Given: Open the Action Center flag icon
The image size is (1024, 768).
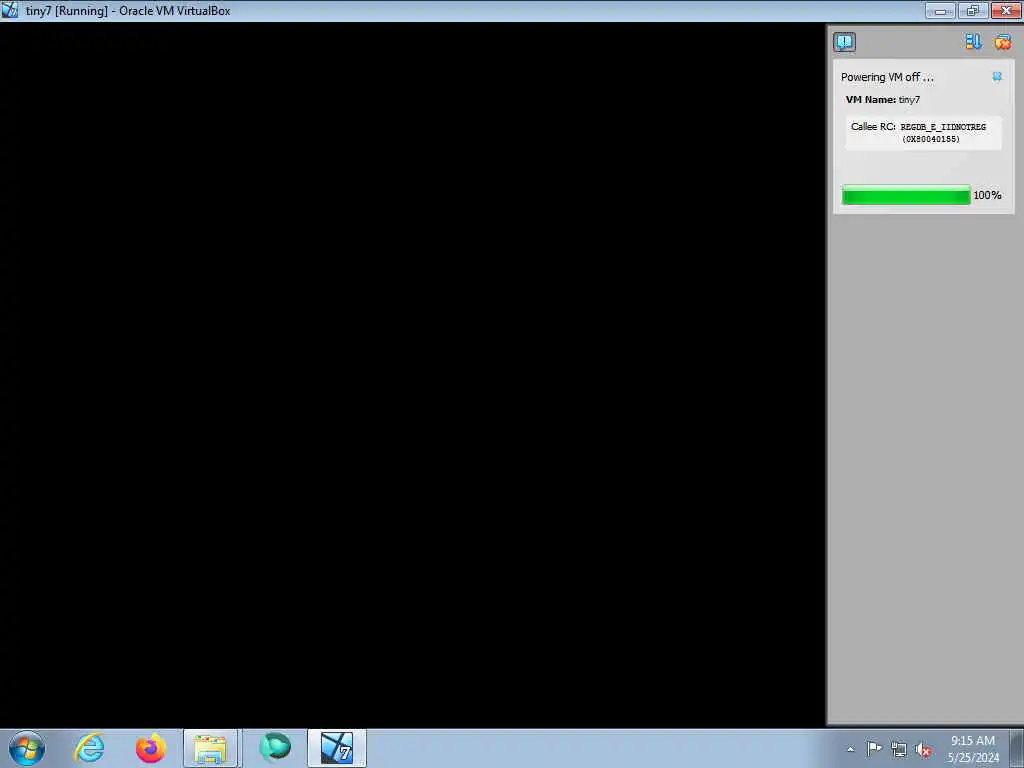Looking at the screenshot, I should point(874,749).
